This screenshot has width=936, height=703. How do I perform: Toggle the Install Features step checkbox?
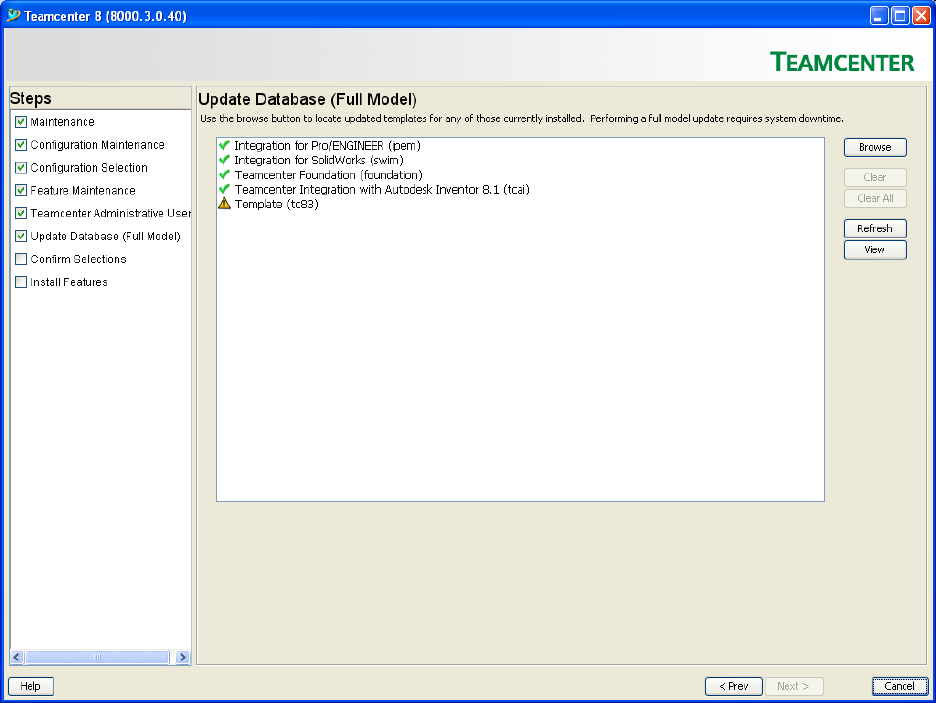tap(21, 282)
